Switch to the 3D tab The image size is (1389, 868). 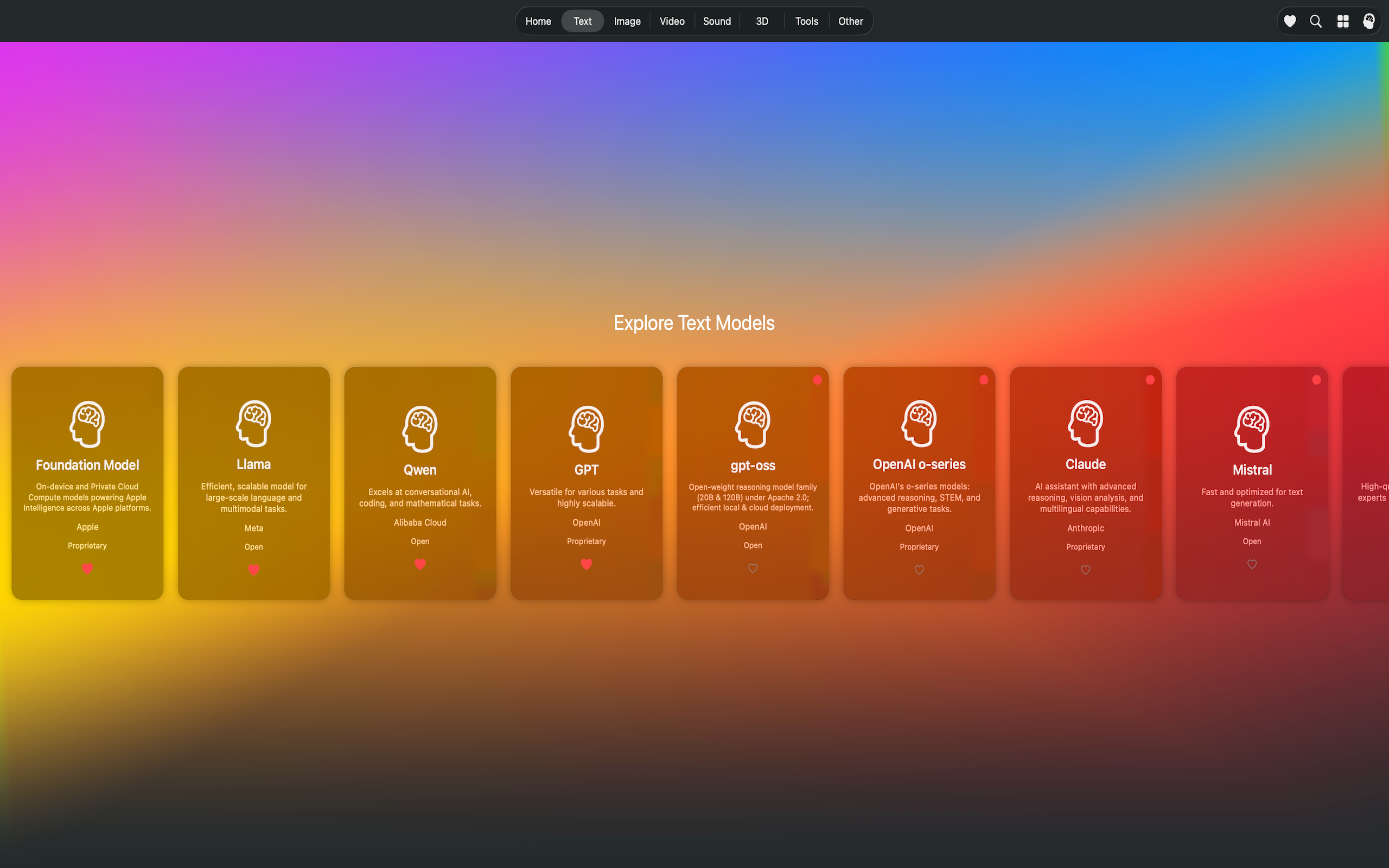(762, 21)
